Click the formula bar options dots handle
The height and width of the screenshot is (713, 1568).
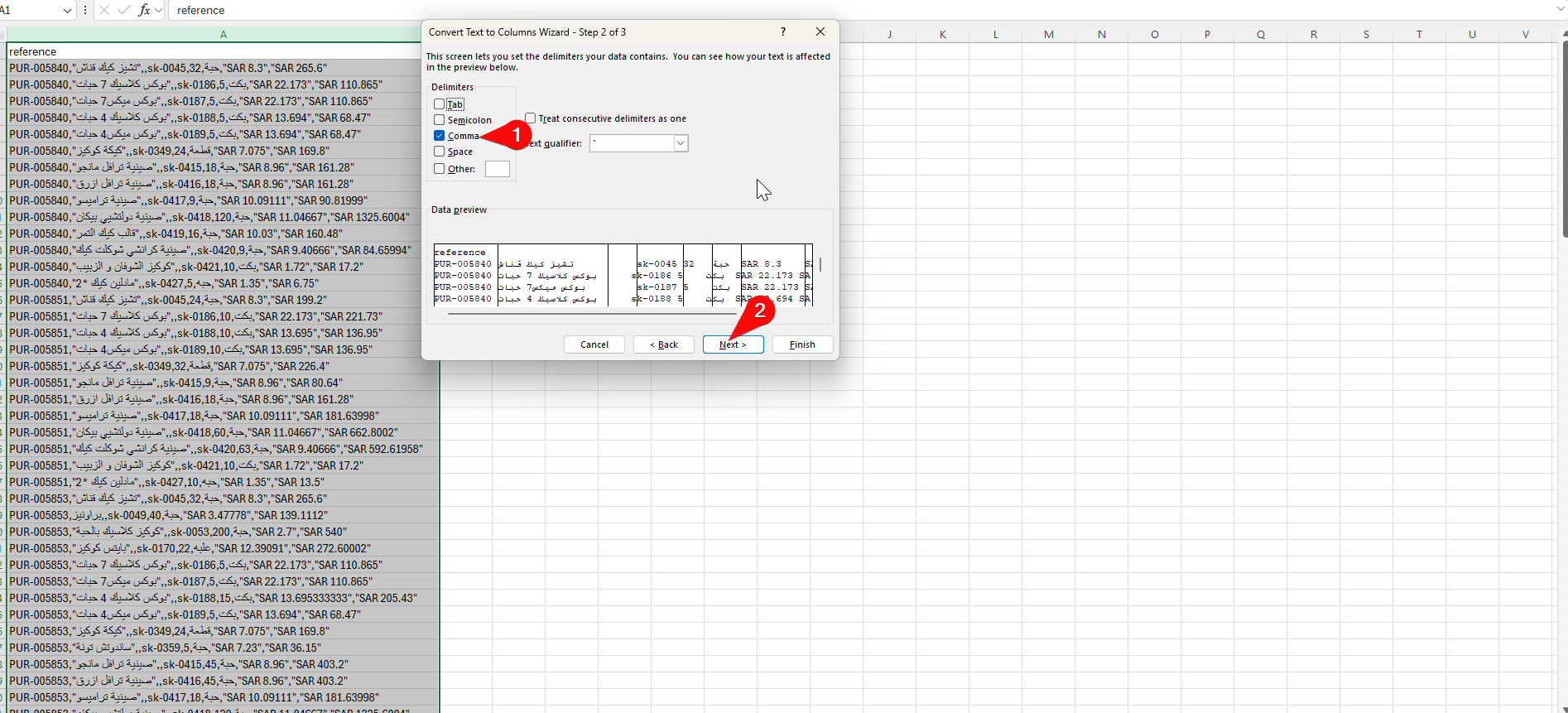coord(85,10)
